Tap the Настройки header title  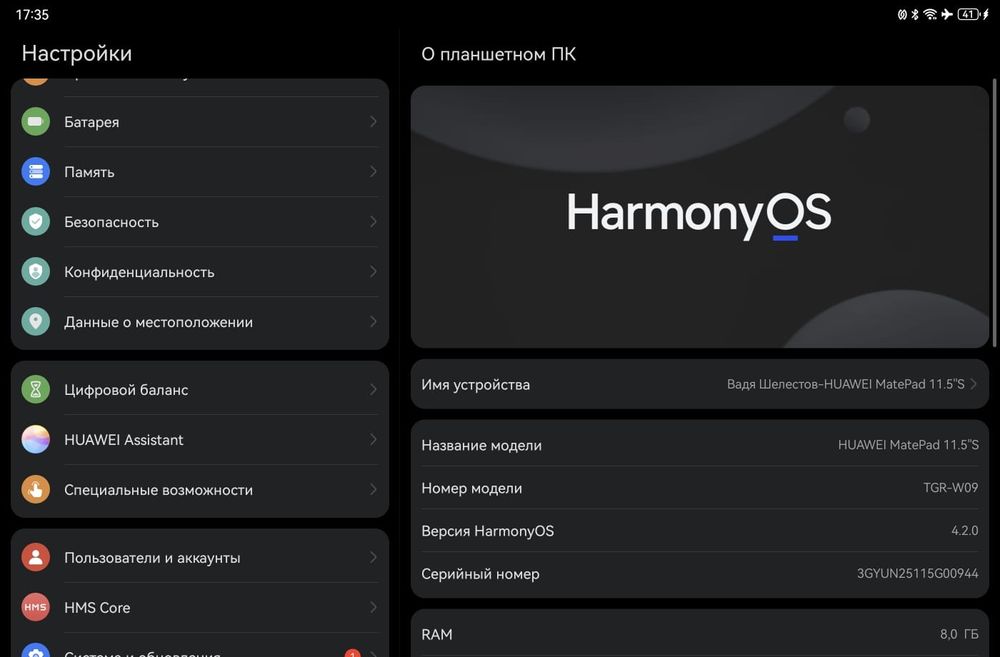pos(77,53)
